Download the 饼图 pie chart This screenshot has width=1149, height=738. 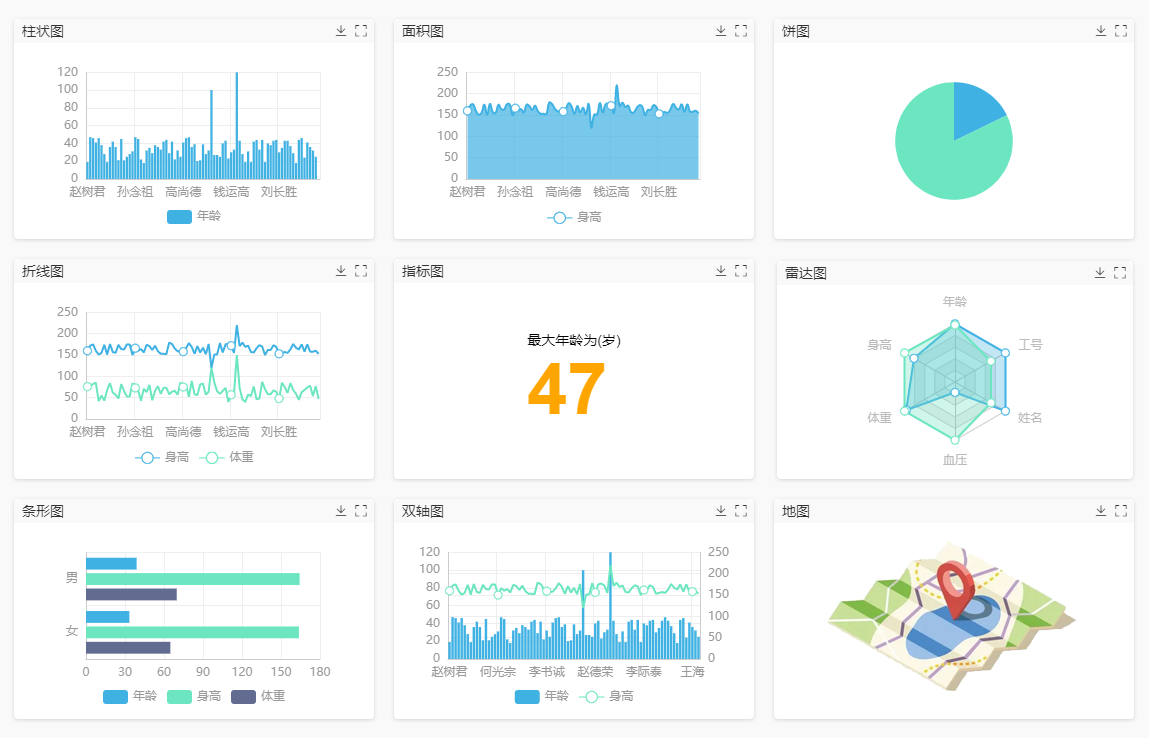tap(1101, 31)
